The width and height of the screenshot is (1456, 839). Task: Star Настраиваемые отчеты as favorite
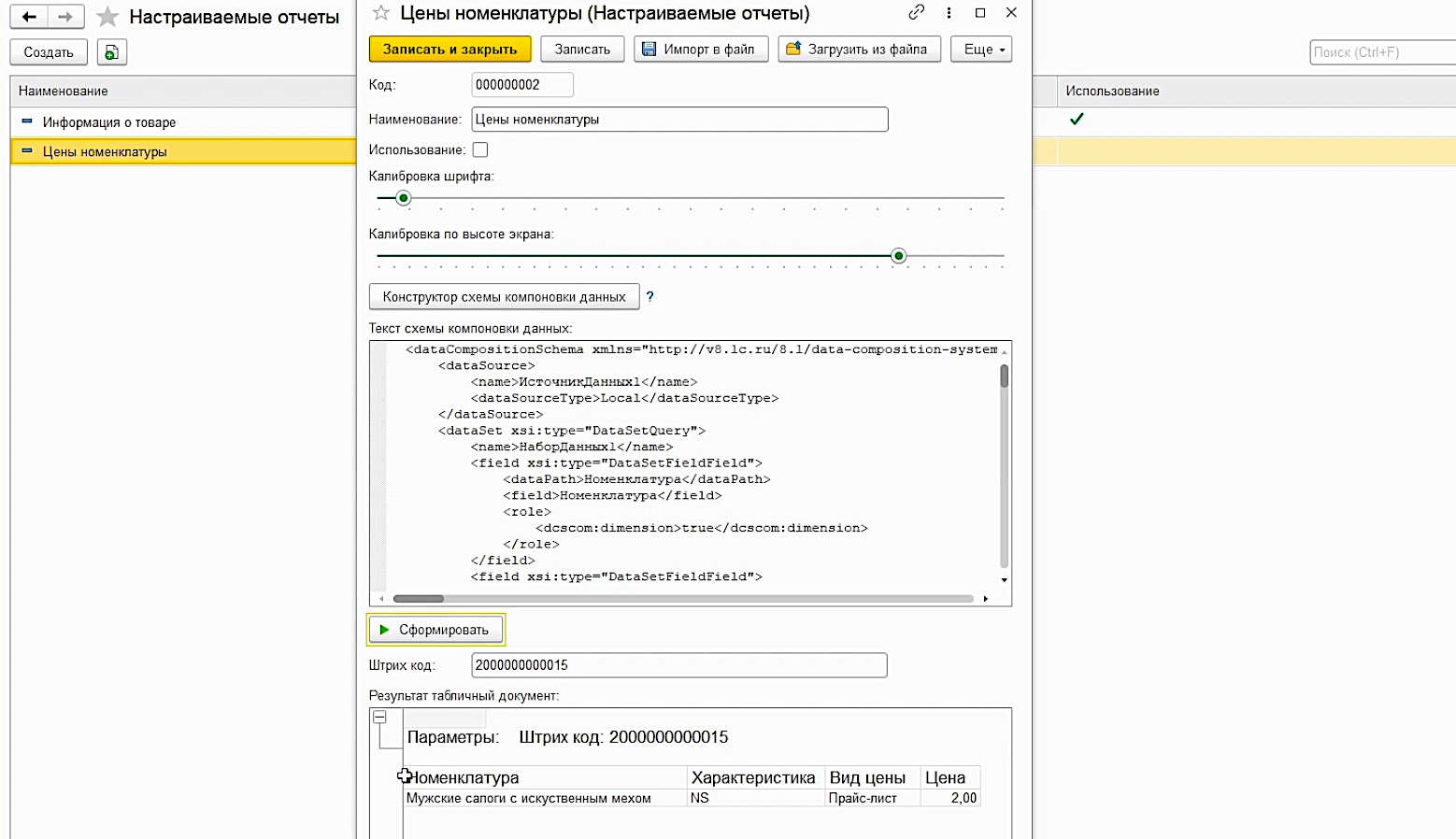[x=107, y=17]
